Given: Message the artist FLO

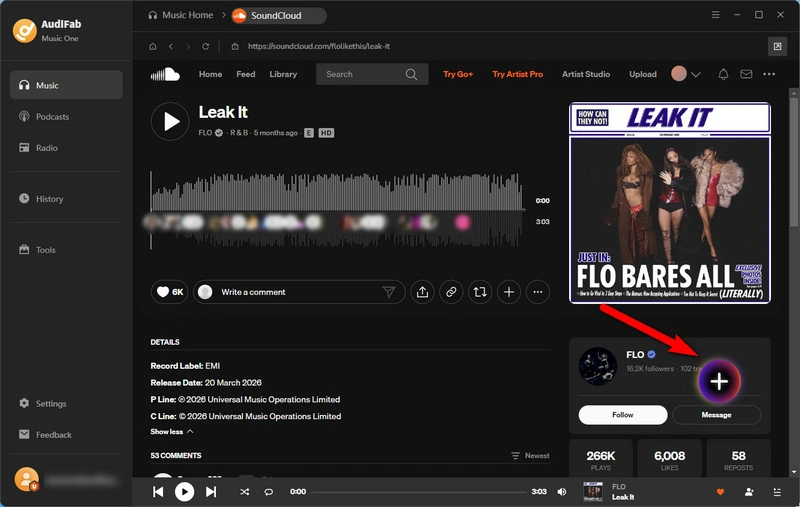Looking at the screenshot, I should tap(716, 415).
